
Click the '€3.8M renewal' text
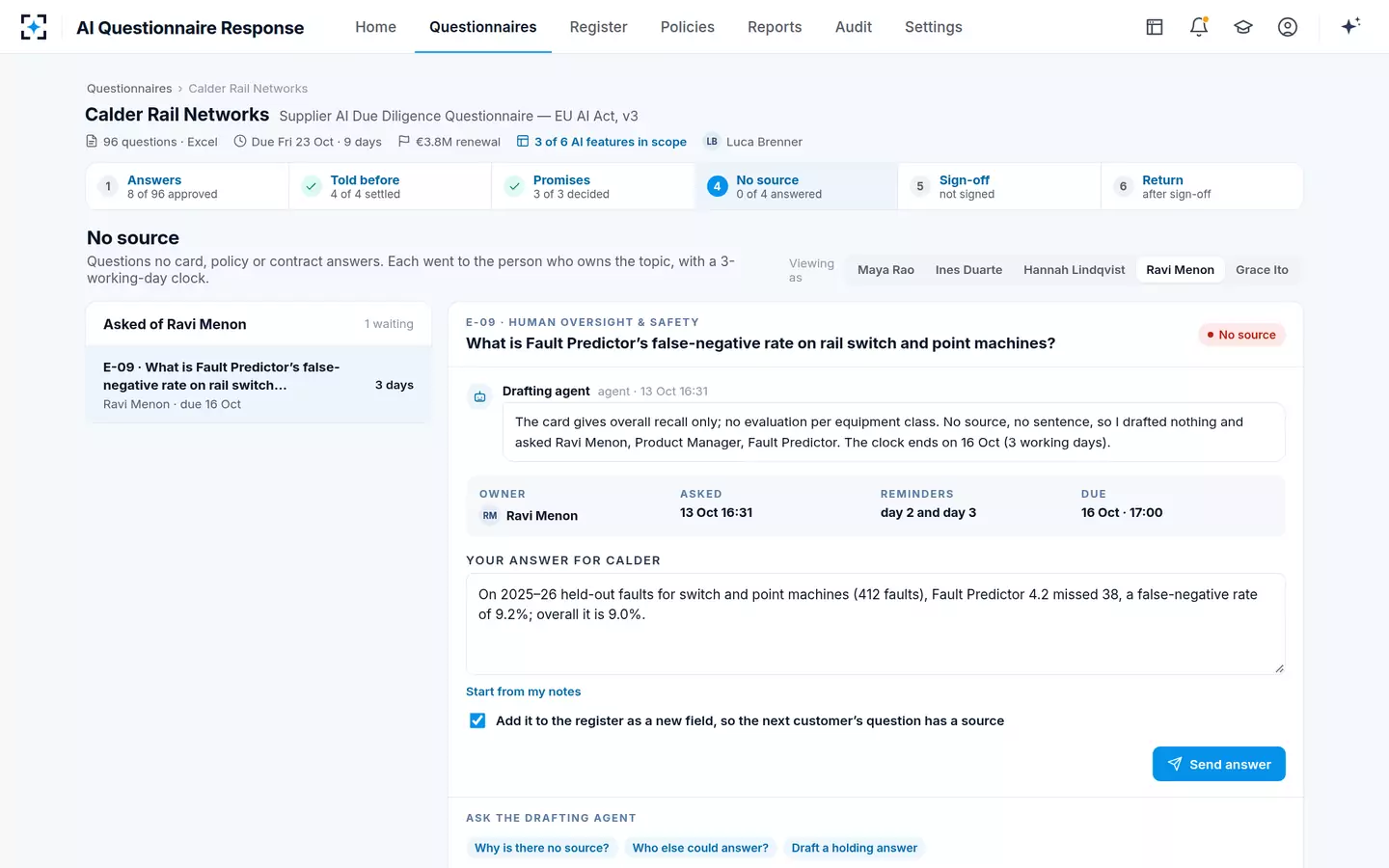point(458,142)
